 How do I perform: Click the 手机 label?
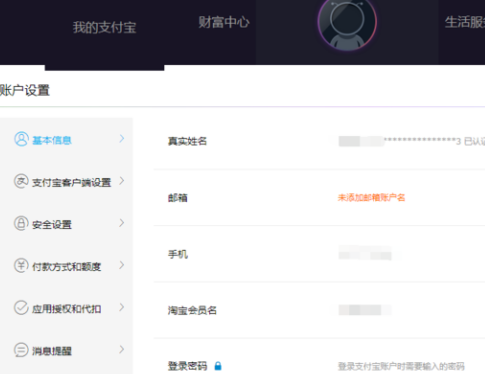coord(178,254)
